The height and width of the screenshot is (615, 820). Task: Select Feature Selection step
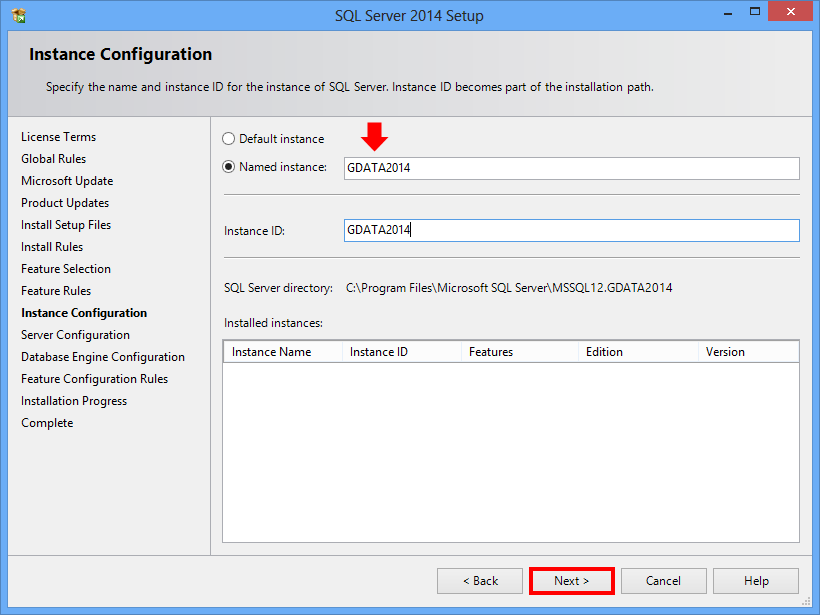click(66, 269)
